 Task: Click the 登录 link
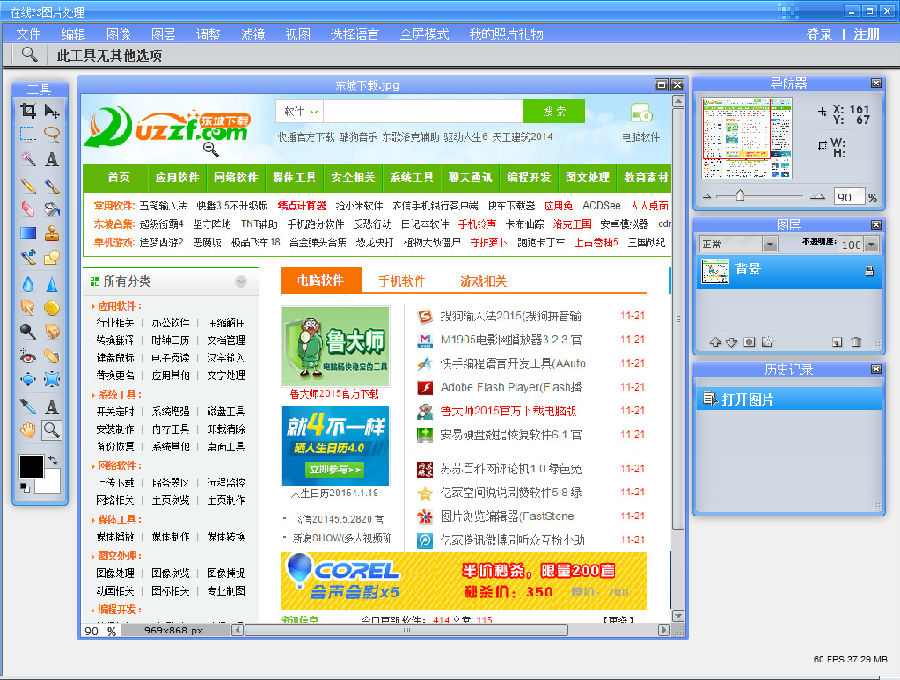click(x=818, y=34)
